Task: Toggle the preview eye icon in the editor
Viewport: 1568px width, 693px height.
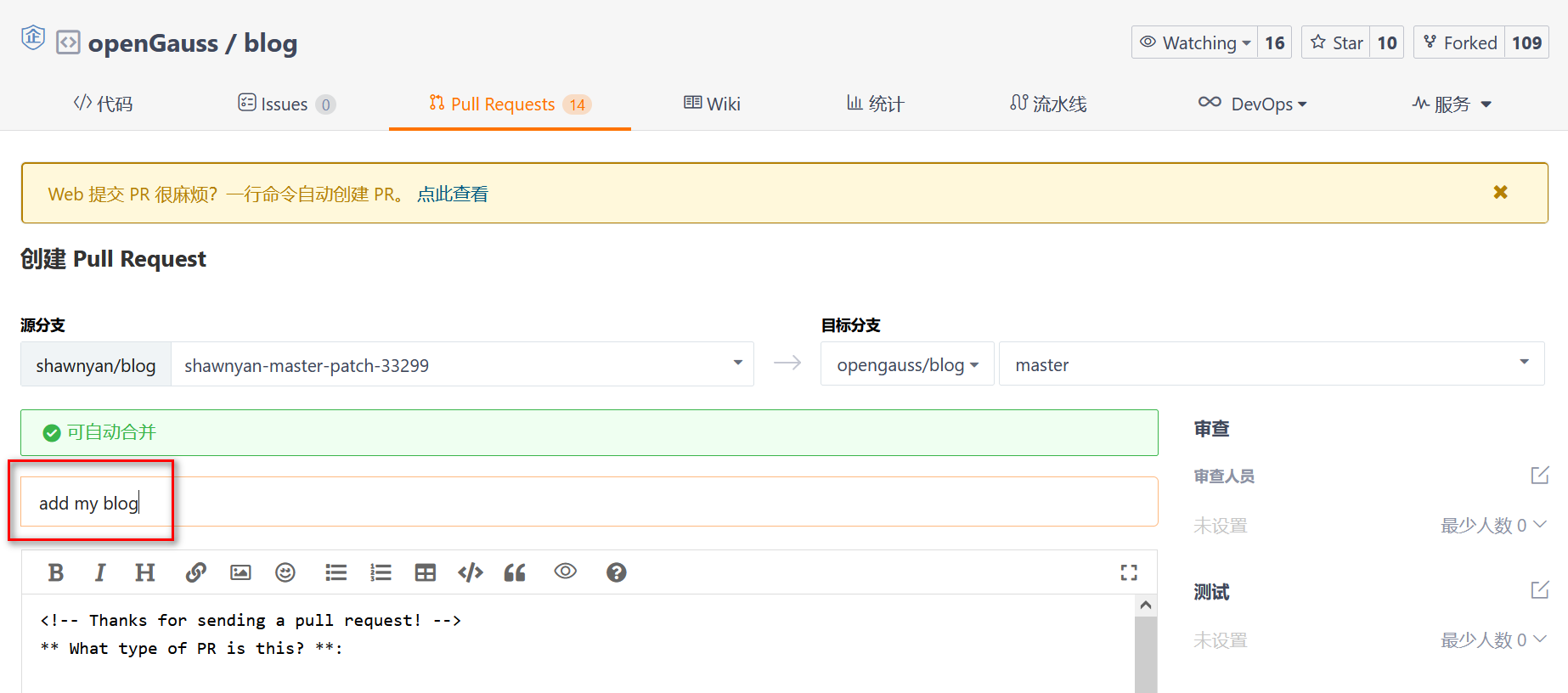Action: 566,572
